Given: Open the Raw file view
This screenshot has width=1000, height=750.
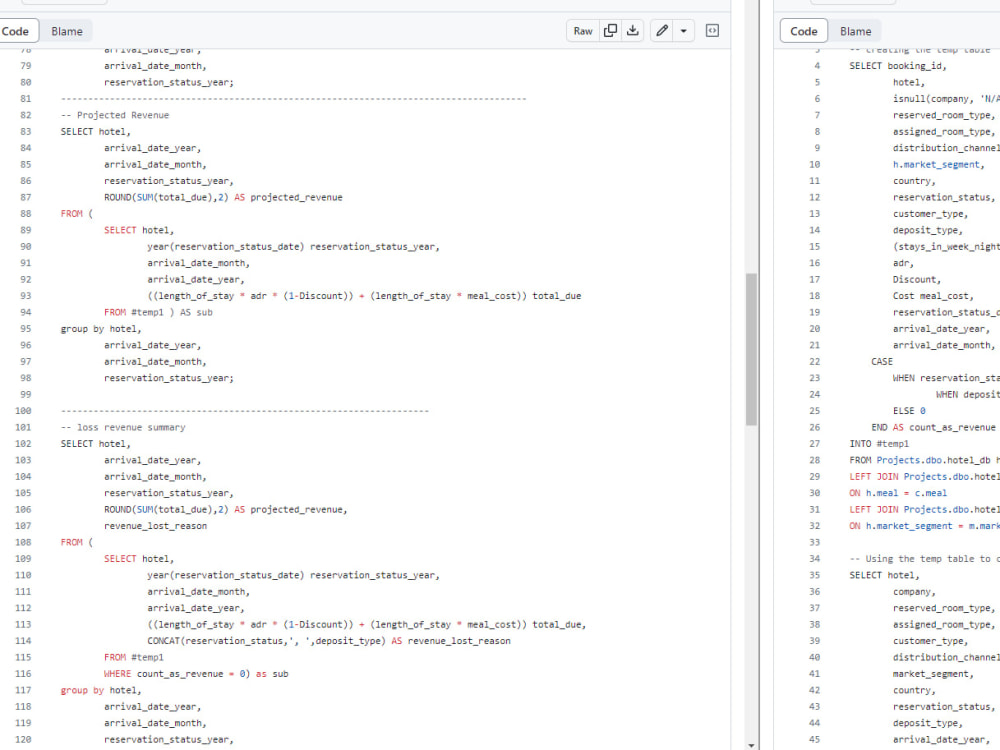Looking at the screenshot, I should (x=583, y=31).
